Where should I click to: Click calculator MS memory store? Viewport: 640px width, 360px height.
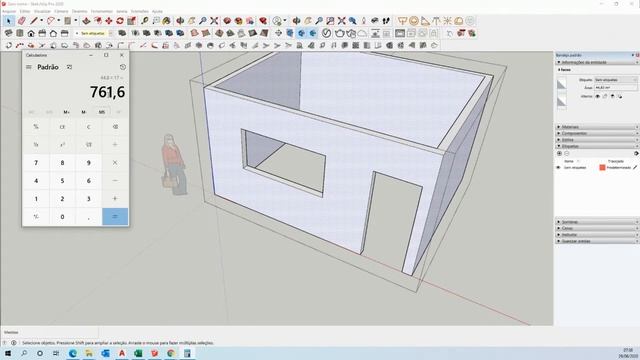tap(102, 112)
